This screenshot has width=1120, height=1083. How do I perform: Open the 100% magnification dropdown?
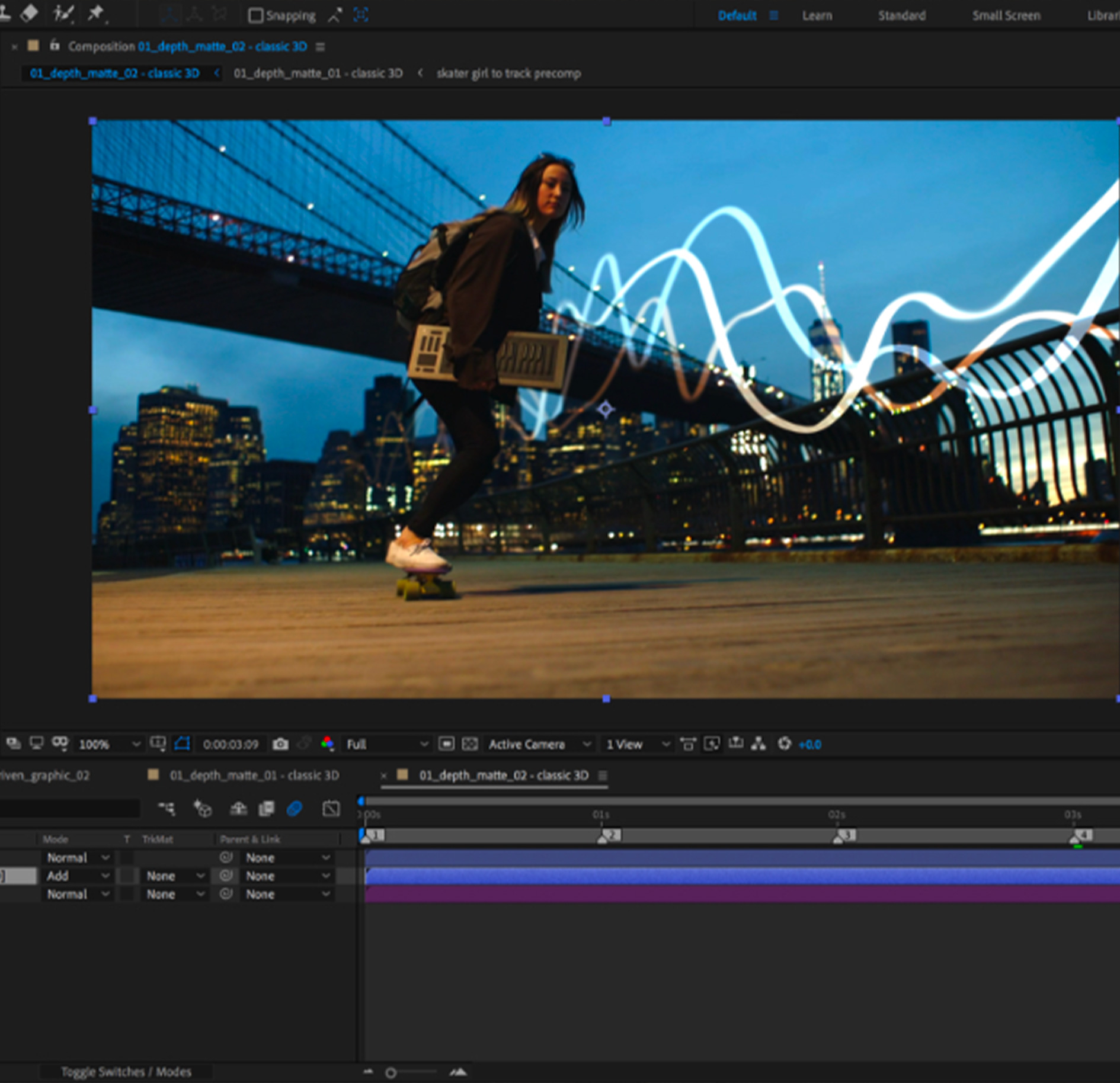107,744
